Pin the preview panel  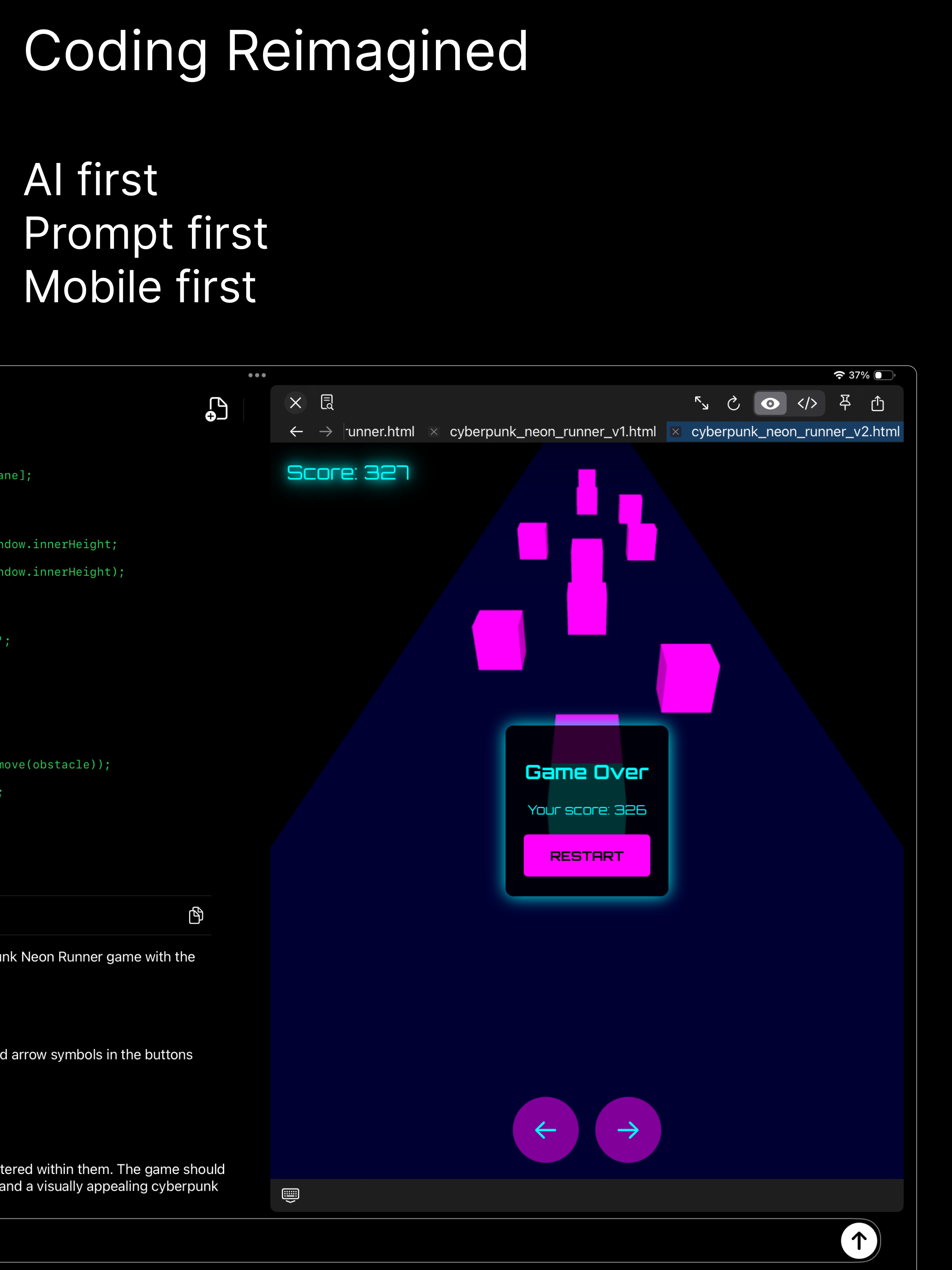point(845,403)
